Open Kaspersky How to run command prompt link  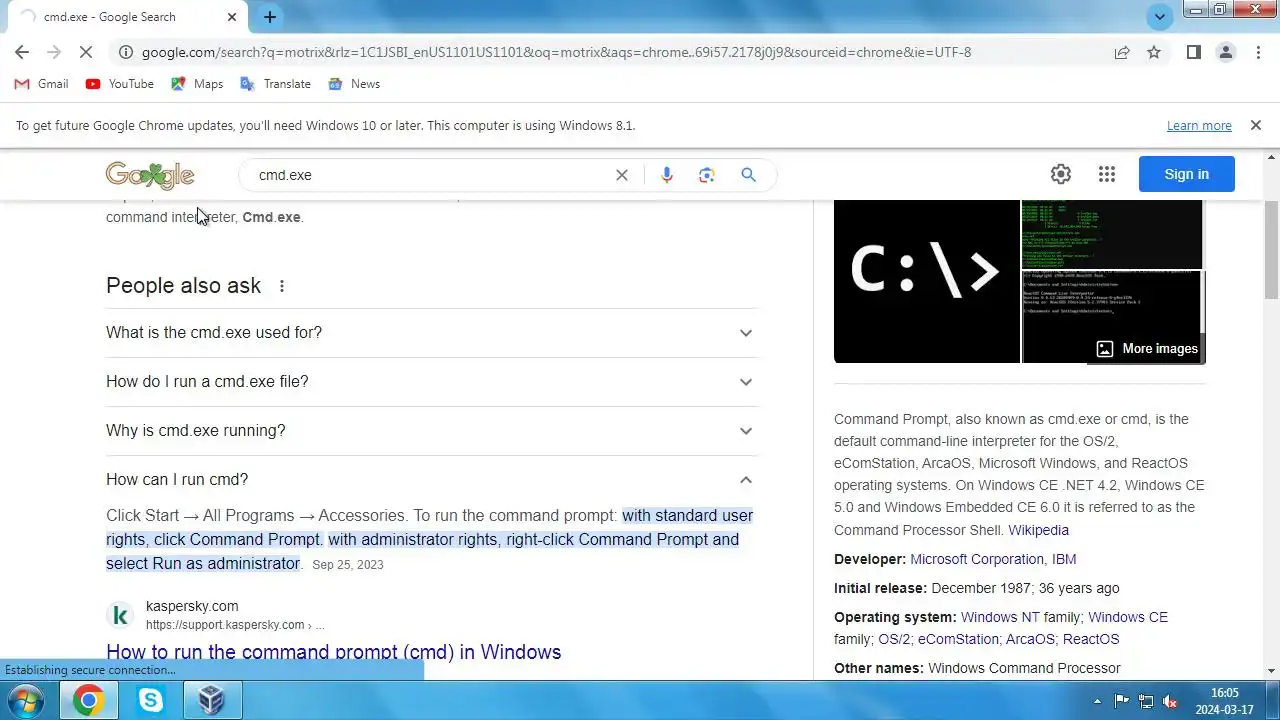click(x=334, y=652)
